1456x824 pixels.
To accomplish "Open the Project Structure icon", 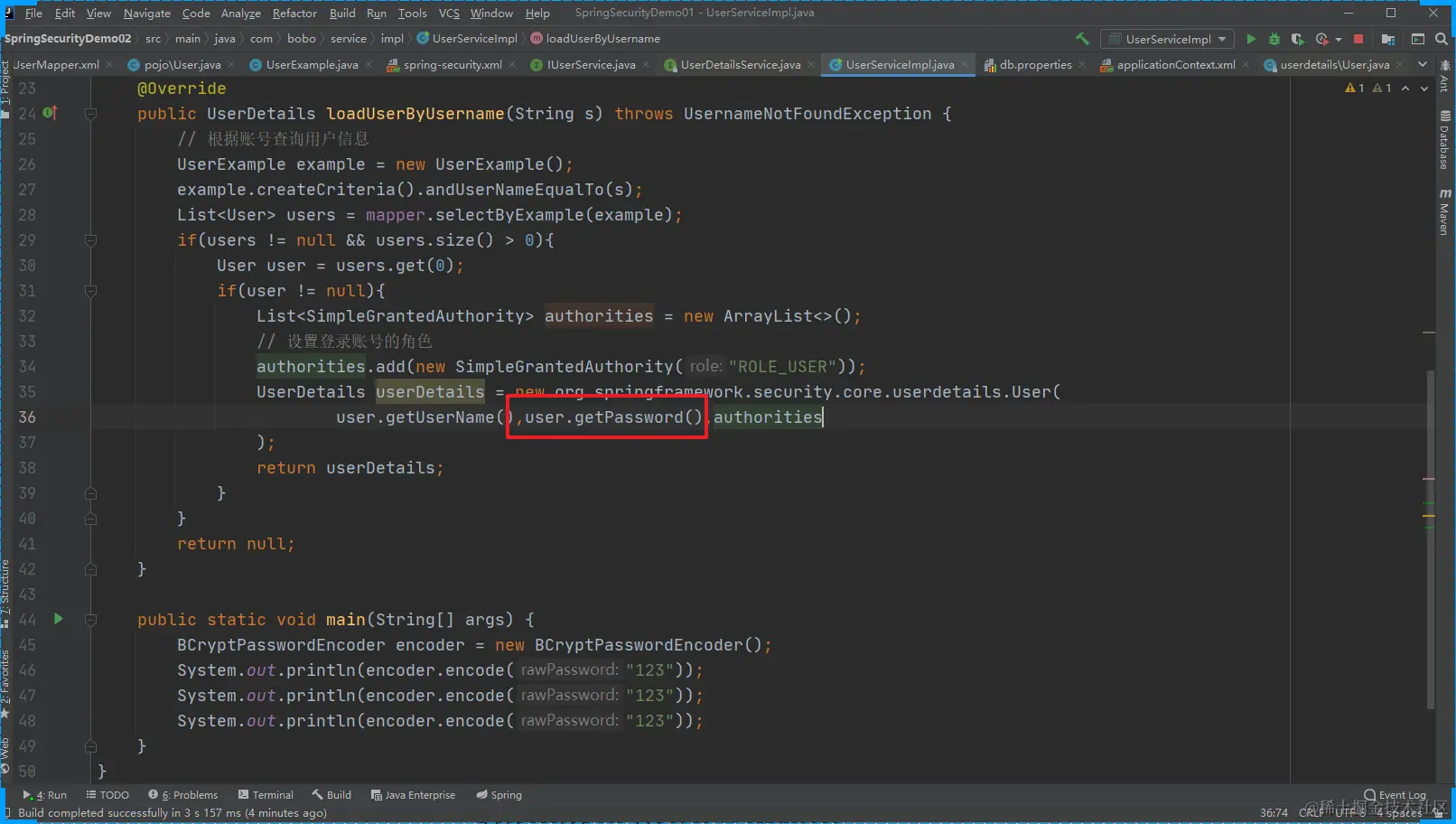I will click(1388, 39).
